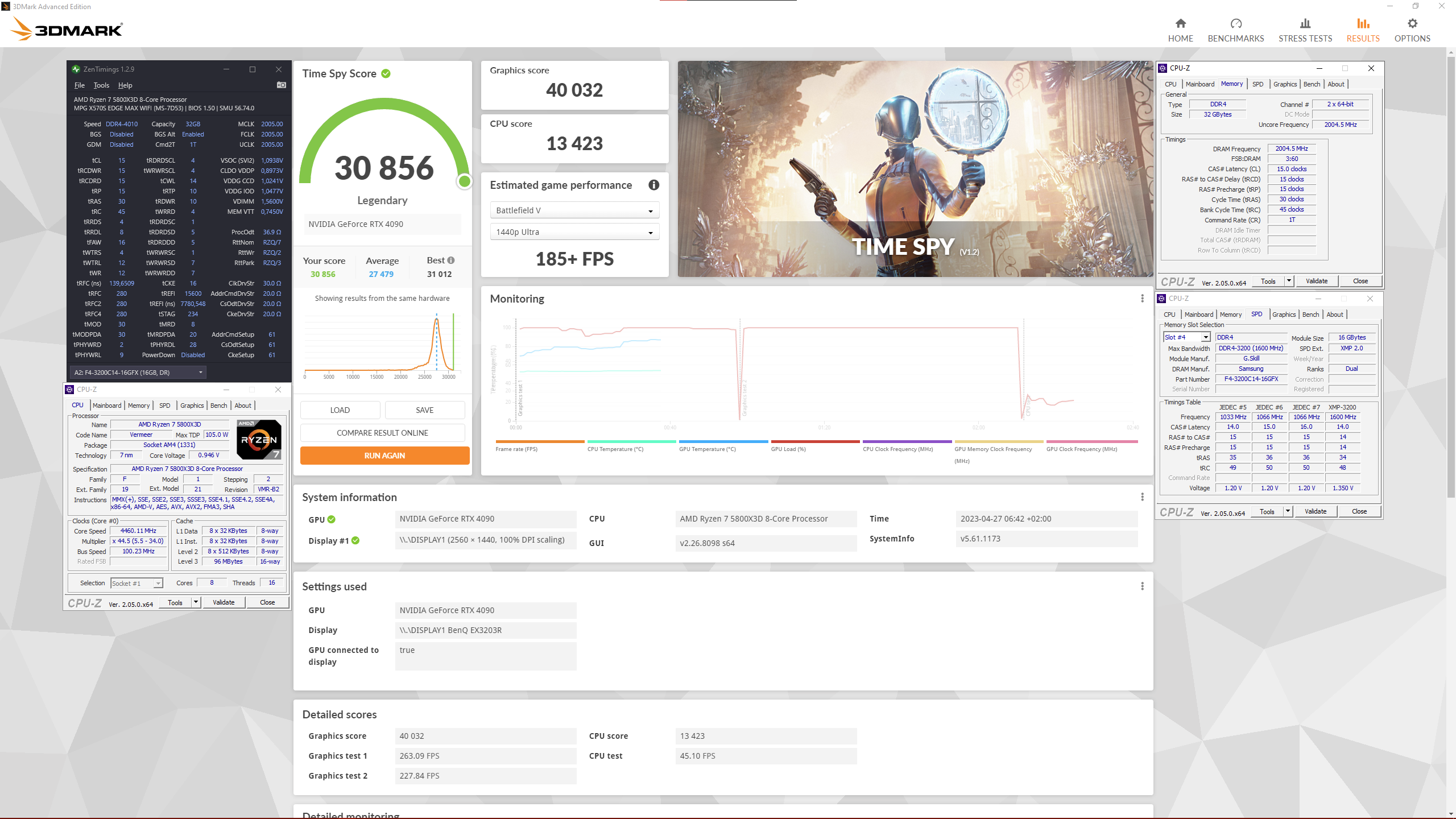The height and width of the screenshot is (819, 1456).
Task: Click the average score value 27 479
Action: coord(381,274)
